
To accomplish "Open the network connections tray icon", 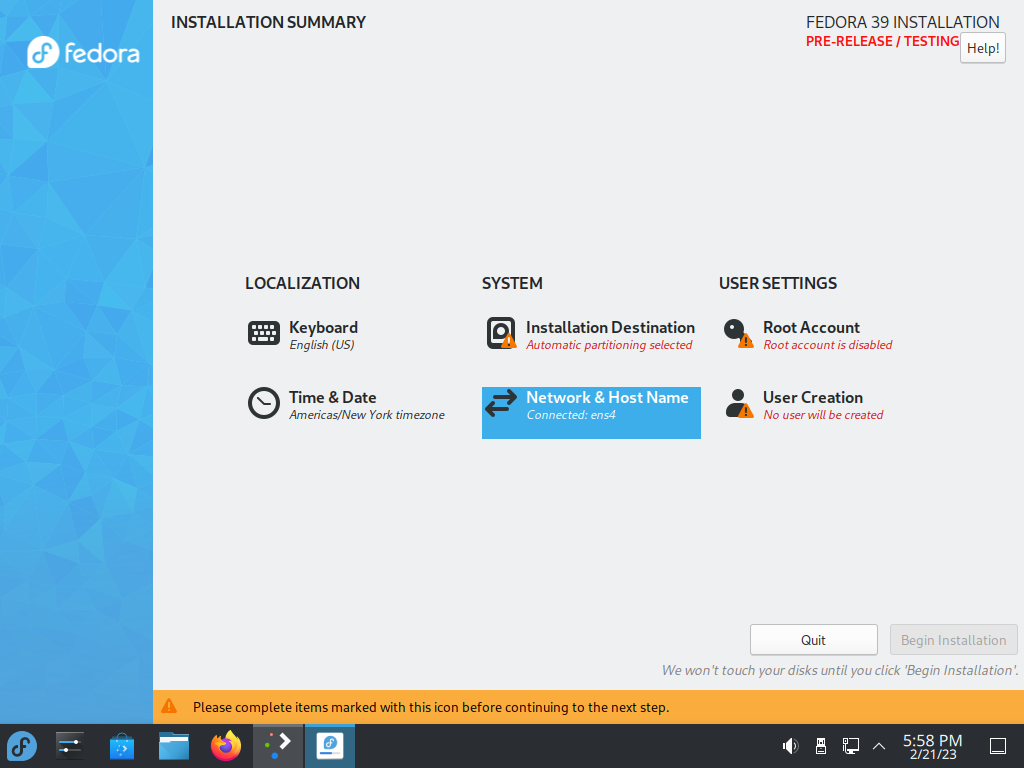I will tap(850, 746).
